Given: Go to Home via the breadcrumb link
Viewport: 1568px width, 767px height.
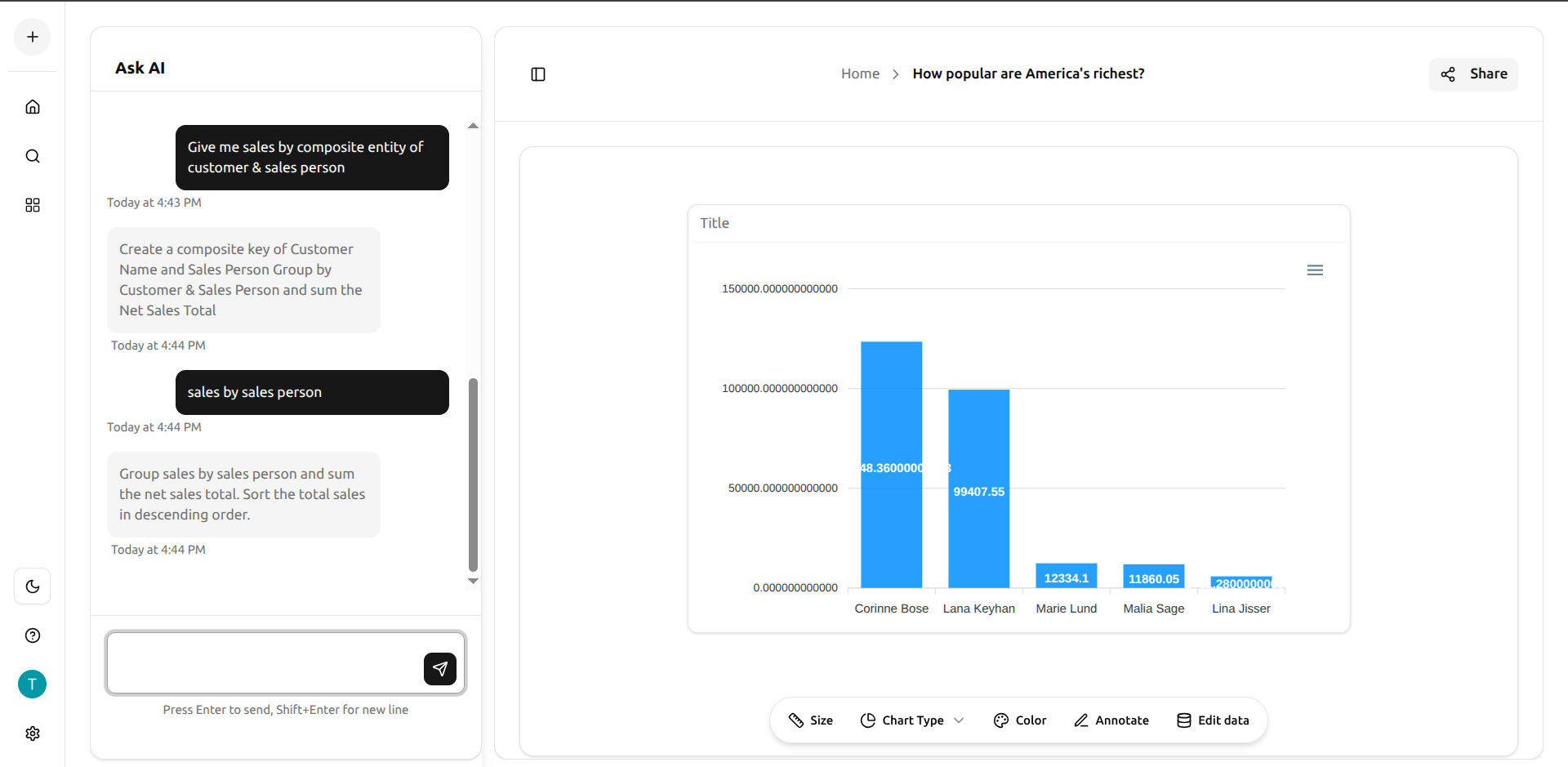Looking at the screenshot, I should point(860,74).
